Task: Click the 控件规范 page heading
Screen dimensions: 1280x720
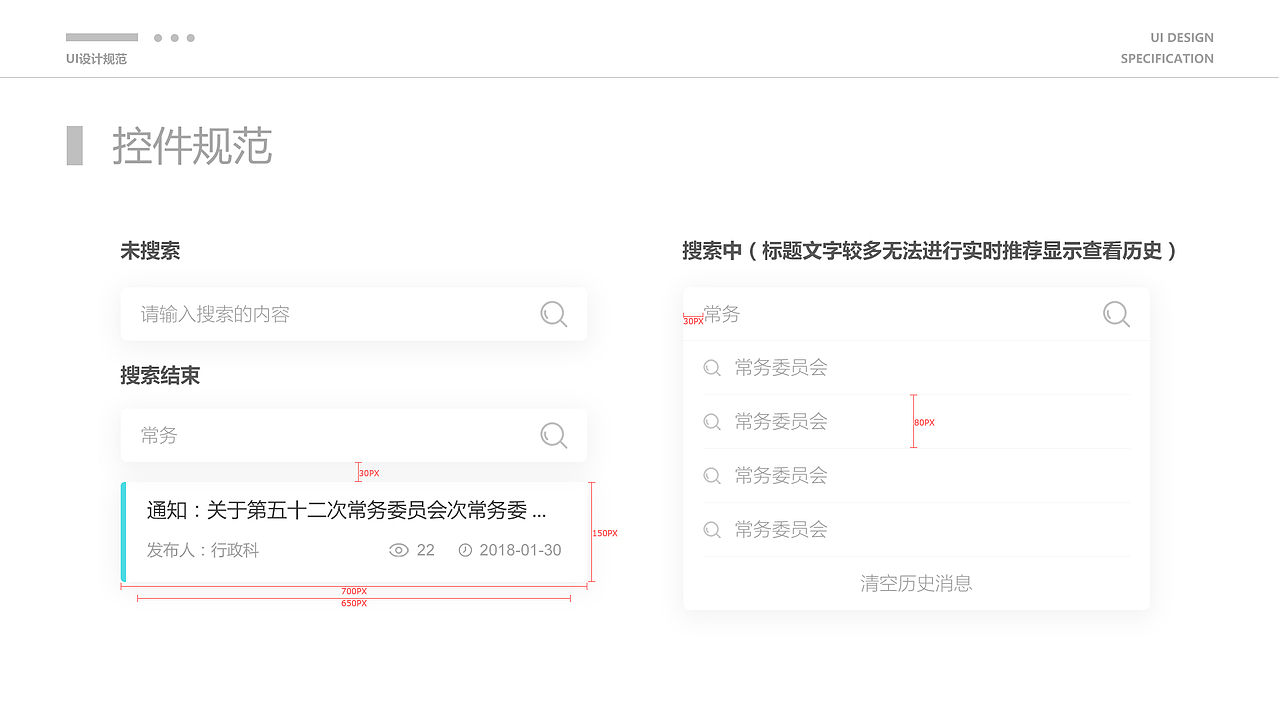Action: (x=192, y=146)
